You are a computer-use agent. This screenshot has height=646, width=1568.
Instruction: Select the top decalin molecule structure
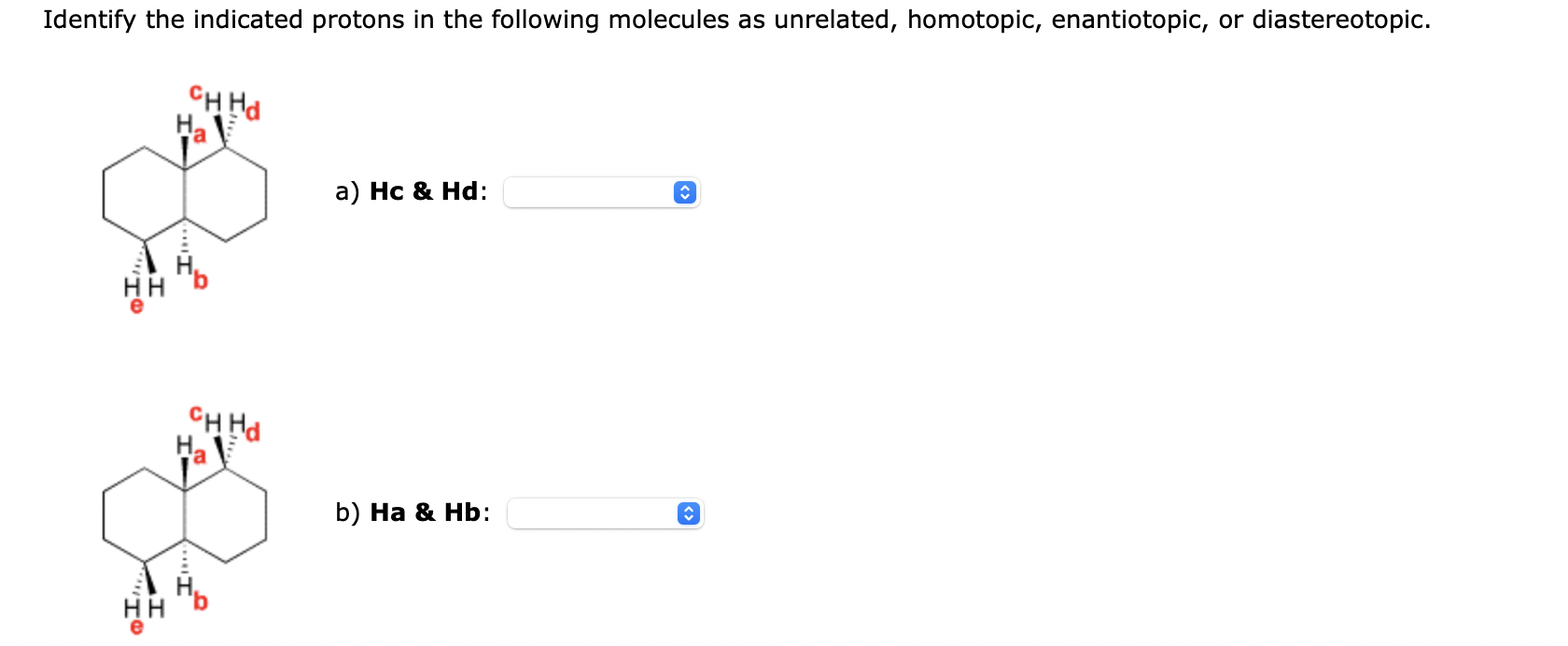coord(182,196)
